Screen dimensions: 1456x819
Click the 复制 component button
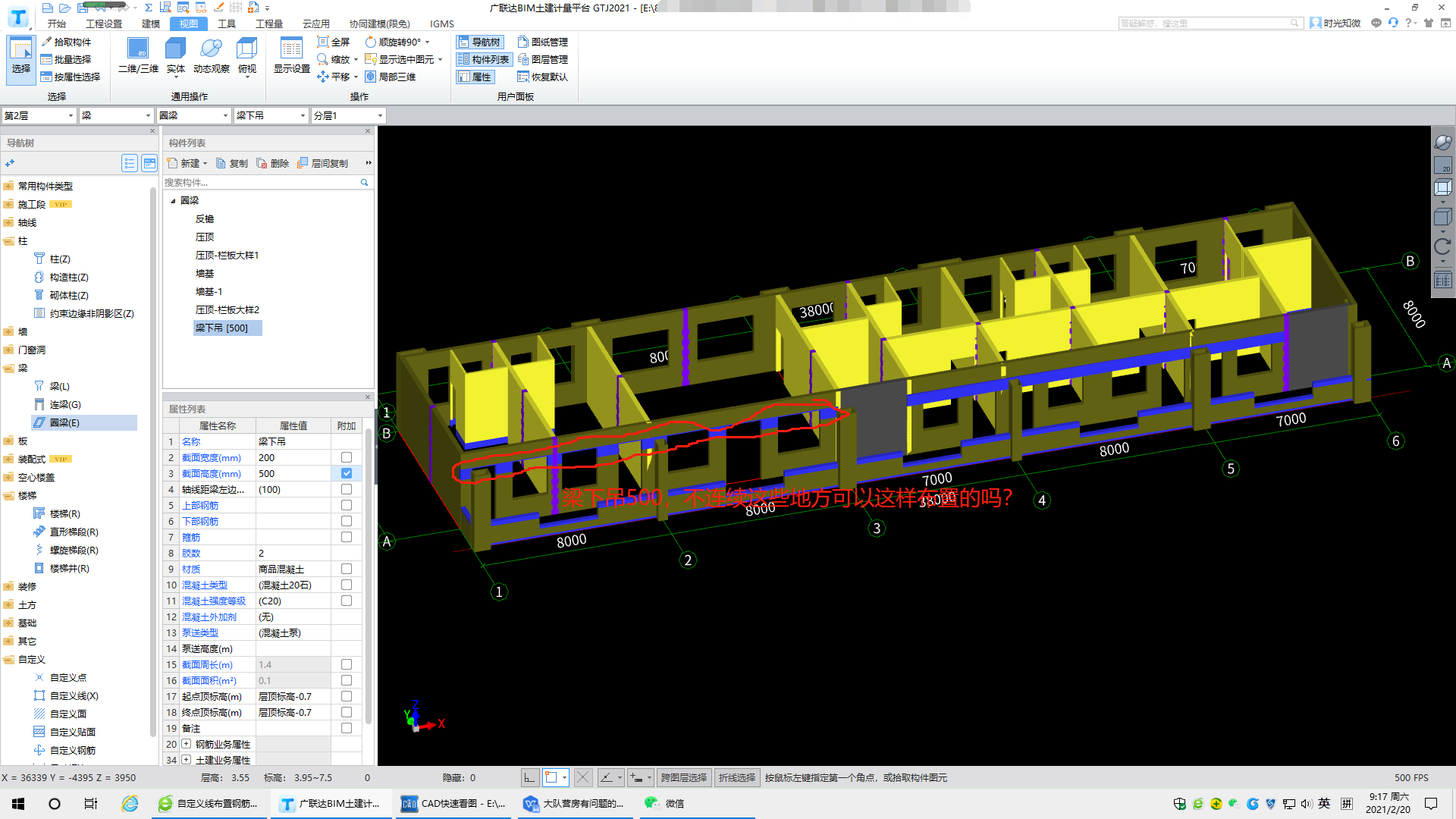(232, 163)
